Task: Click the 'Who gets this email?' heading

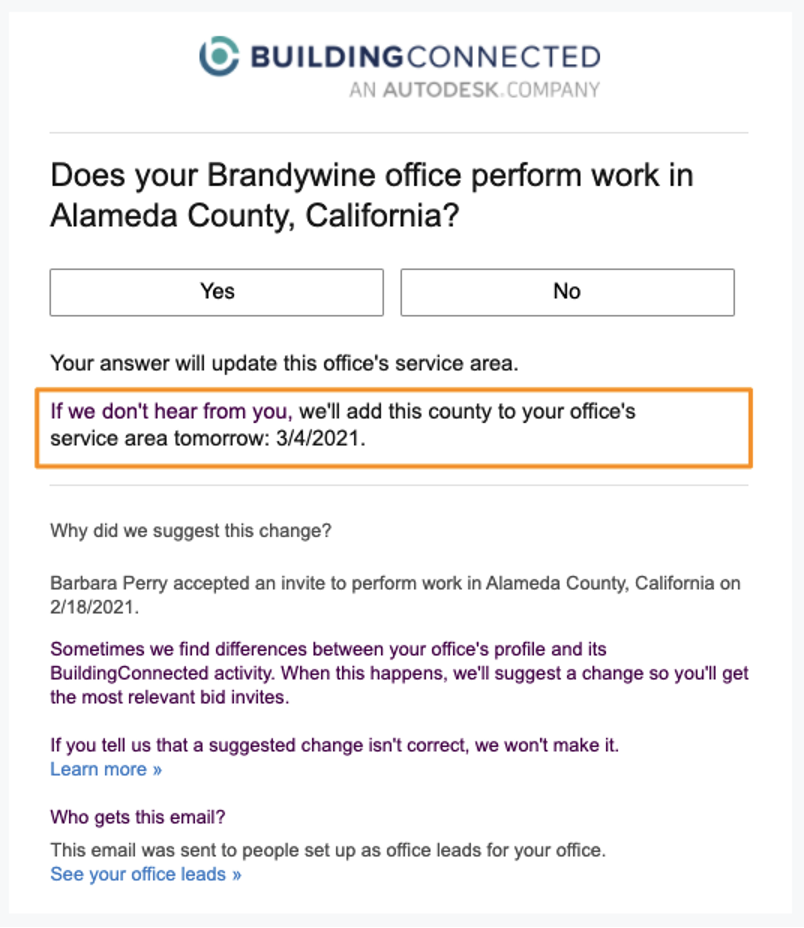Action: 138,817
